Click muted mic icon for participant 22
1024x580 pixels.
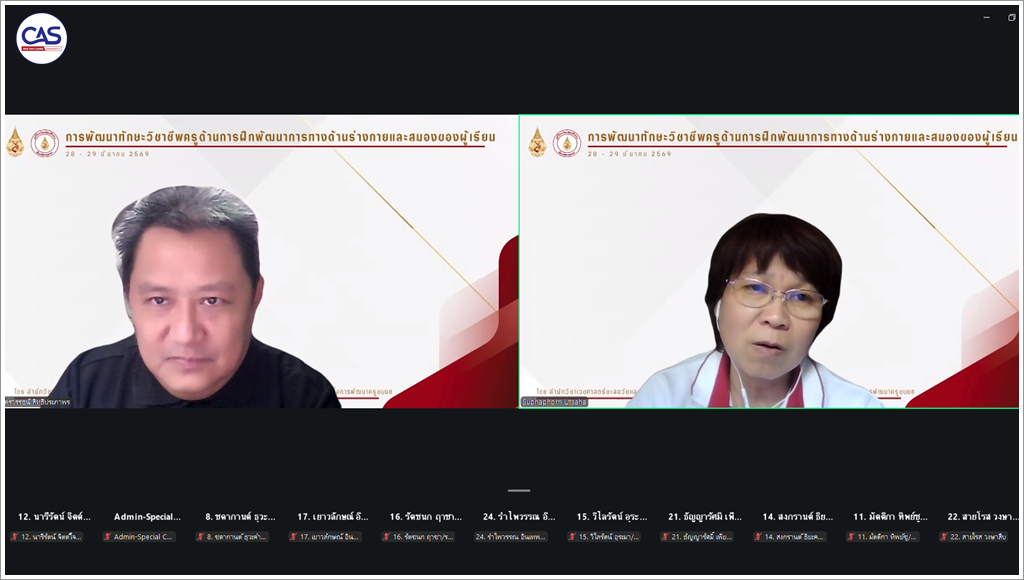pos(943,537)
